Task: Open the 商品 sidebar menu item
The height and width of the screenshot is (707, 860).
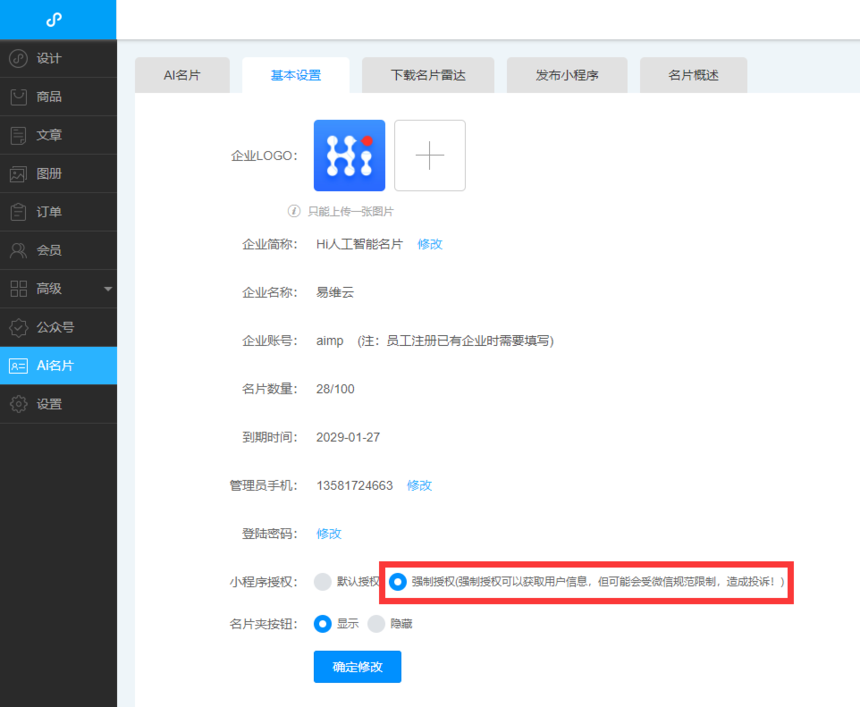Action: click(x=58, y=97)
